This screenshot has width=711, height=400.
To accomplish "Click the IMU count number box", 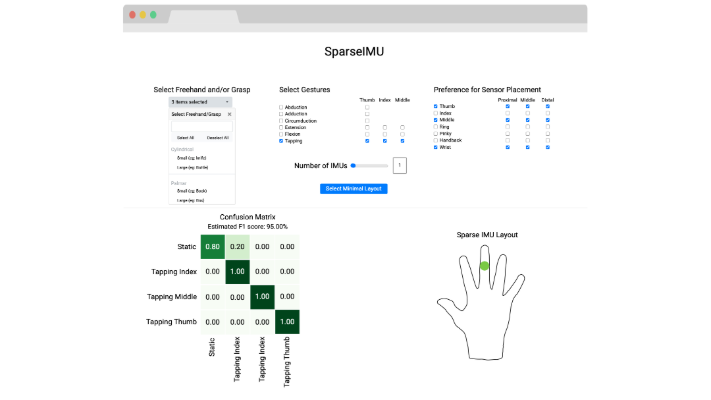I will [399, 166].
